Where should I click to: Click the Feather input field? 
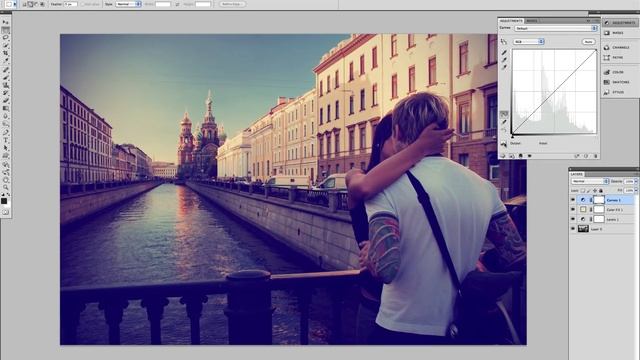71,4
